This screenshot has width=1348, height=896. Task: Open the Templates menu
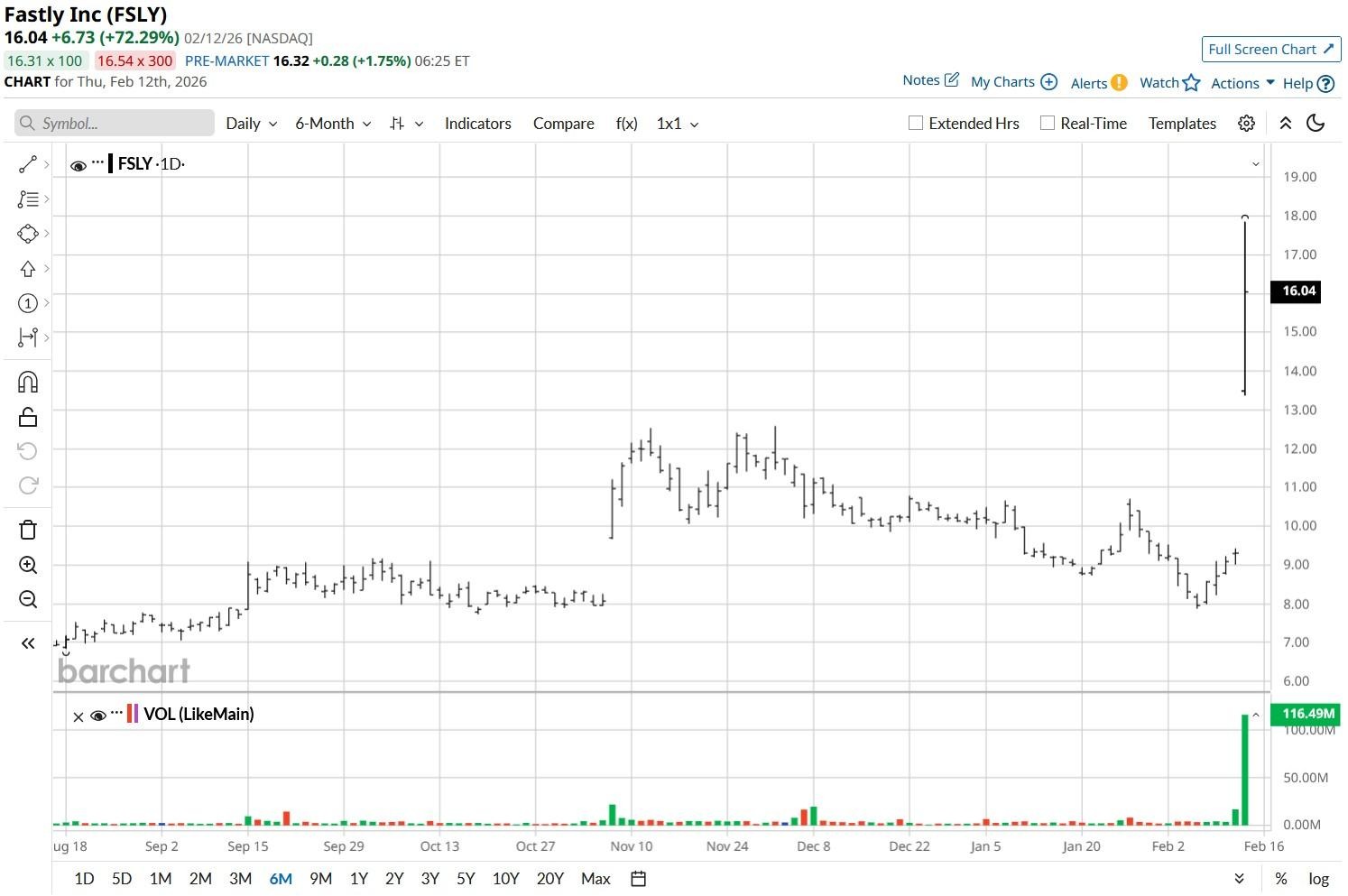coord(1182,124)
